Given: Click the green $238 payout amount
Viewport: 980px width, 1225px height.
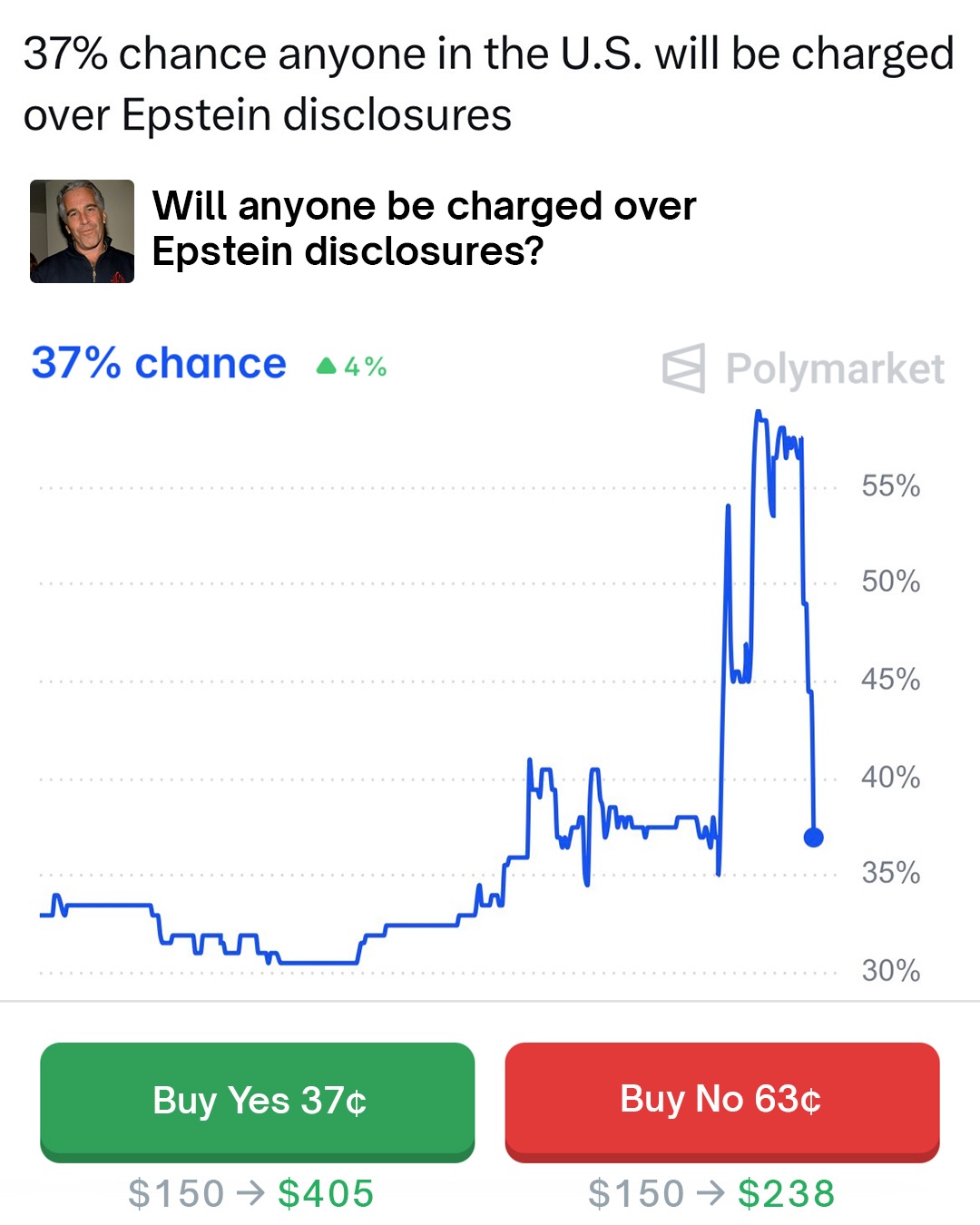Looking at the screenshot, I should tap(786, 1193).
